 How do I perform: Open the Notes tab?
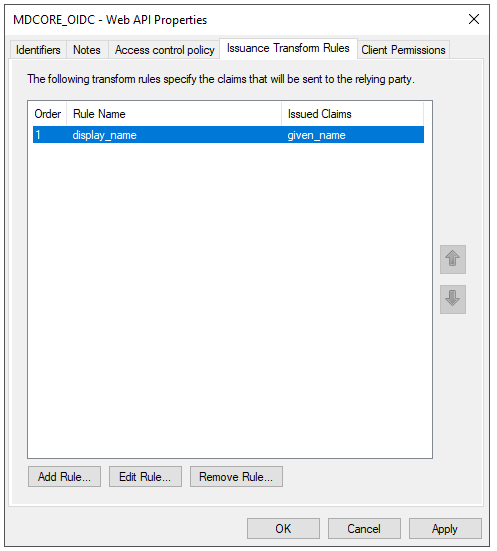pos(87,50)
